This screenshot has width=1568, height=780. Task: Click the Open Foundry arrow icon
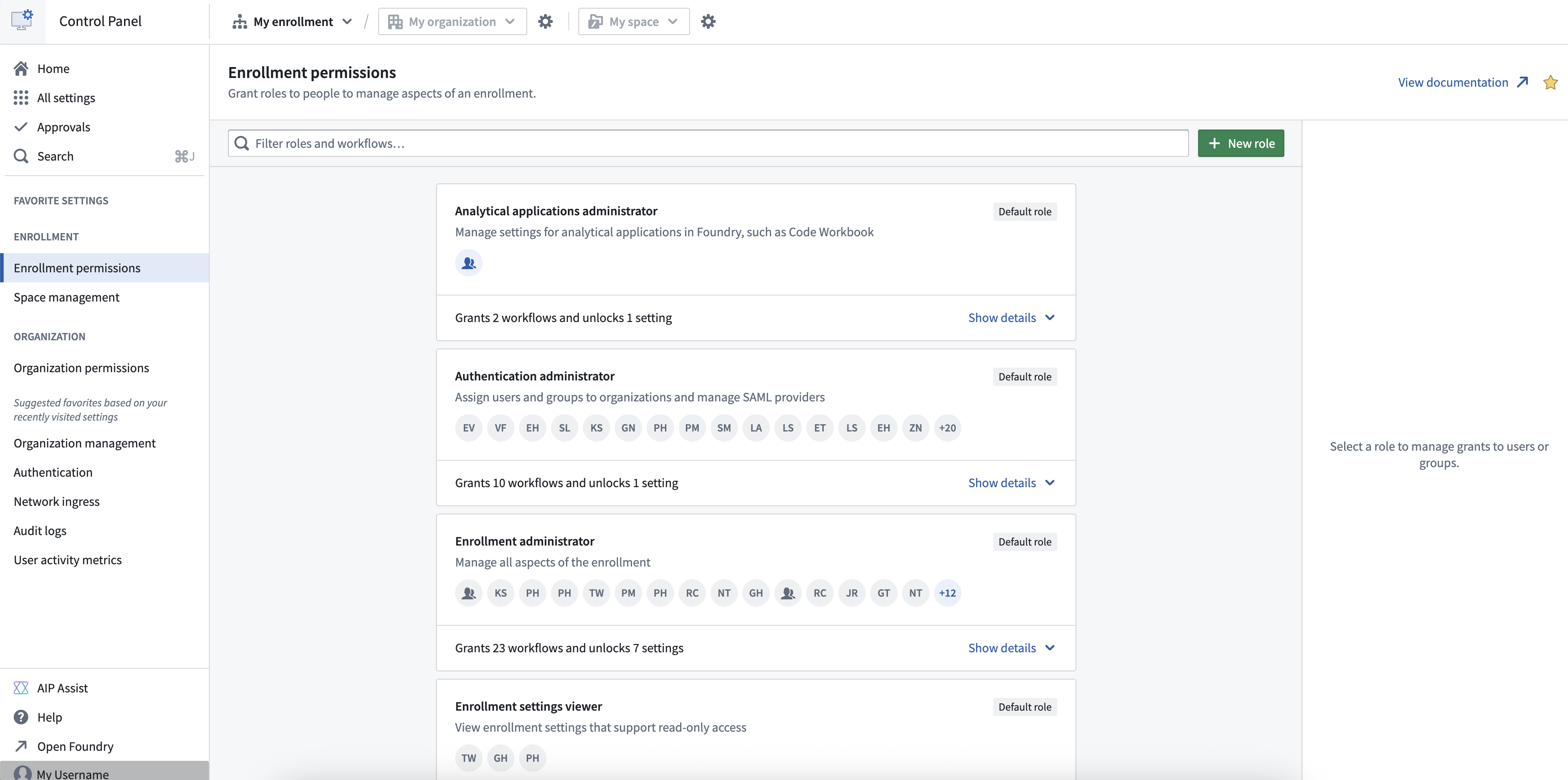(21, 746)
